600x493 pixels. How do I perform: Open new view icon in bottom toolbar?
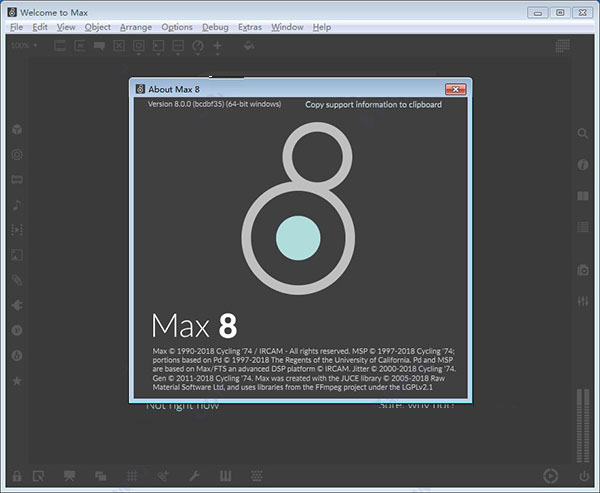(38, 476)
